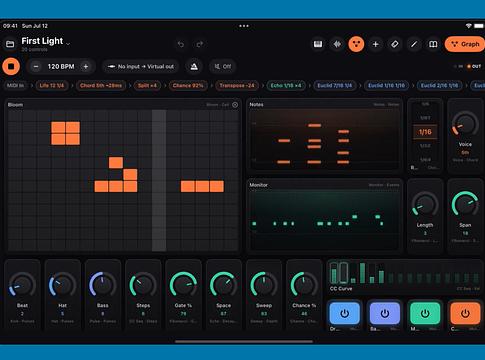485x360 pixels.
Task: Undo the last action
Action: (x=181, y=44)
